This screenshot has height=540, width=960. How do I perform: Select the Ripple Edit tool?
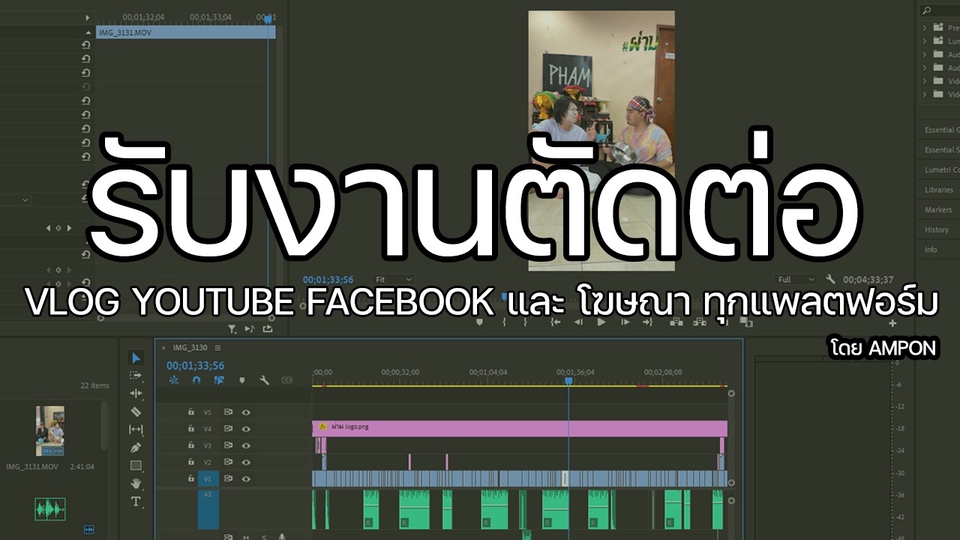tap(136, 393)
